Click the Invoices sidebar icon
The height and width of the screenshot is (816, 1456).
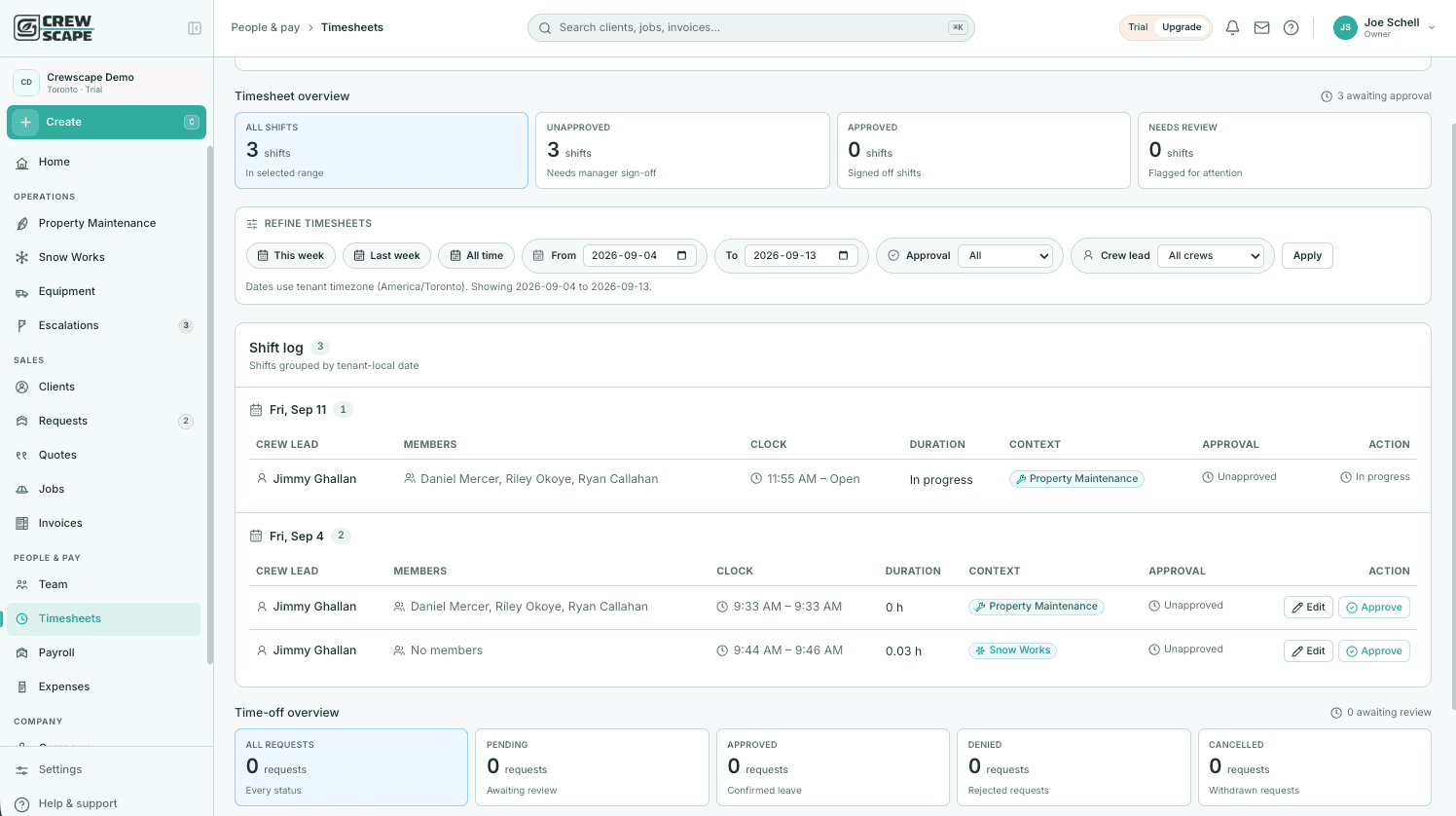[22, 524]
